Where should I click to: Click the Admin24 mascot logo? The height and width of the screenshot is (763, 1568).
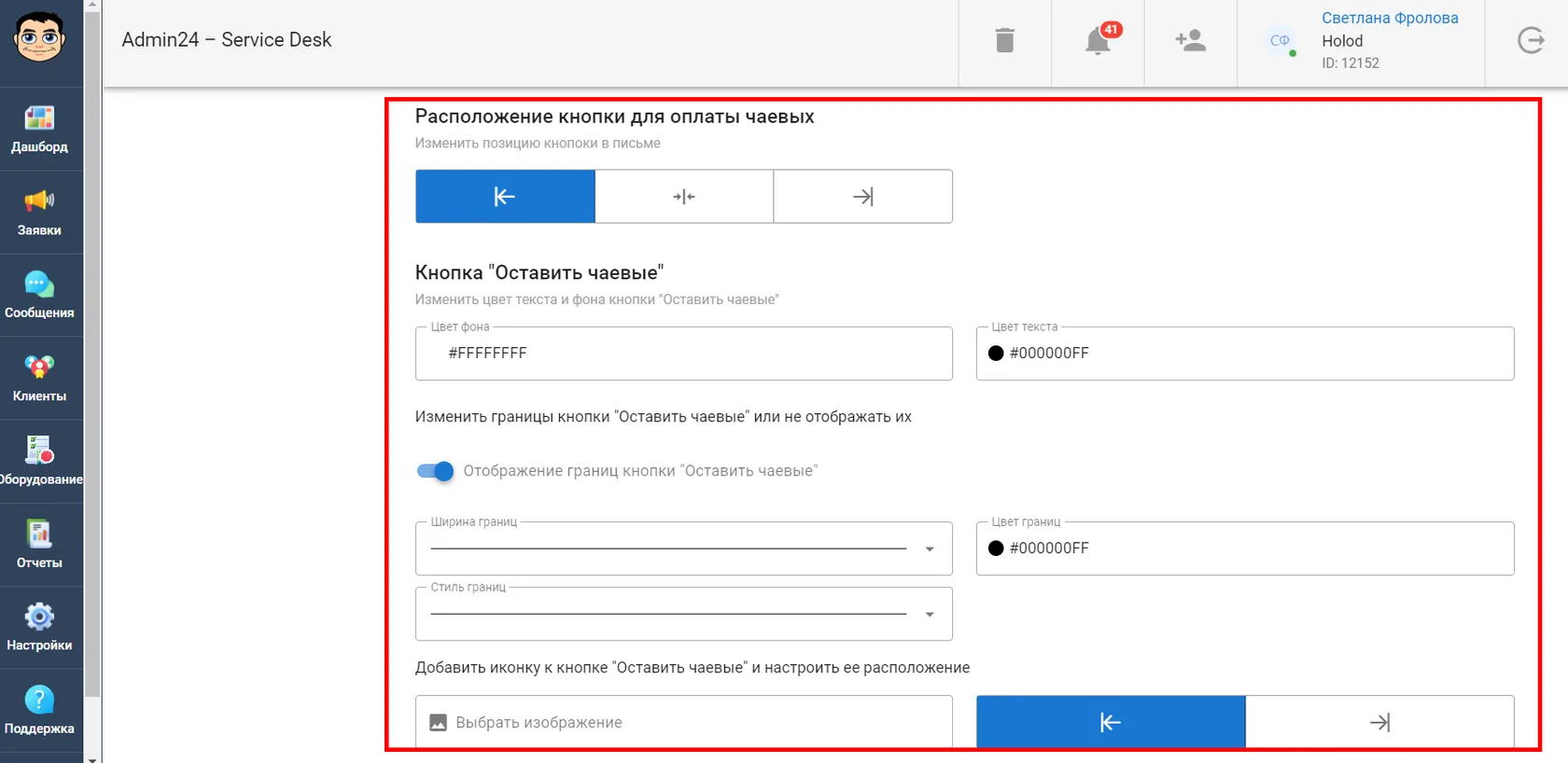tap(39, 37)
